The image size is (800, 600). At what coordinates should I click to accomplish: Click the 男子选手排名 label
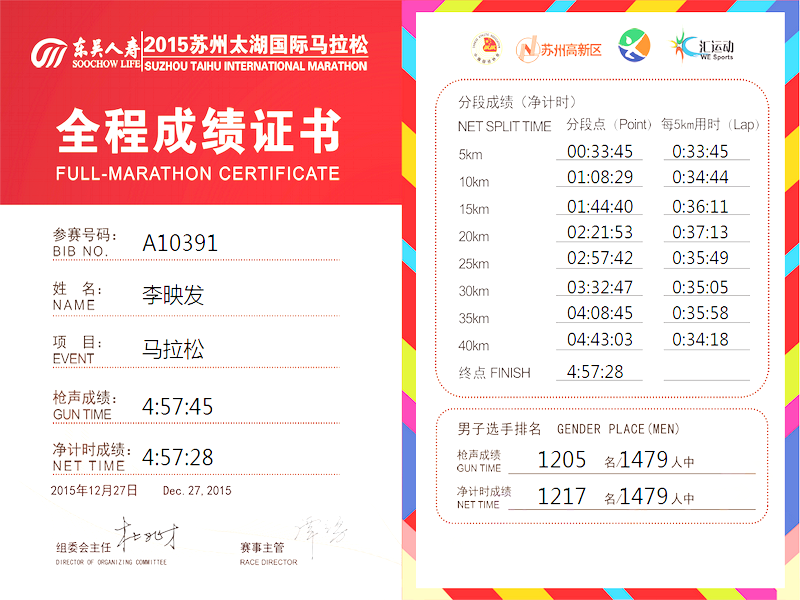[499, 429]
